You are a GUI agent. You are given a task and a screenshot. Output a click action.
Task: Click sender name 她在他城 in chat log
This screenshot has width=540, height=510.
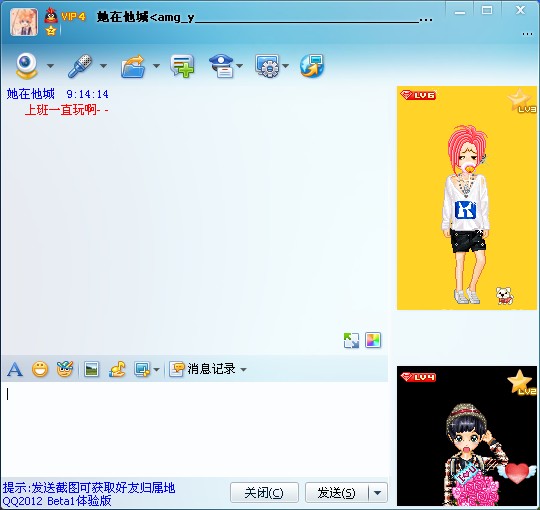click(x=31, y=94)
